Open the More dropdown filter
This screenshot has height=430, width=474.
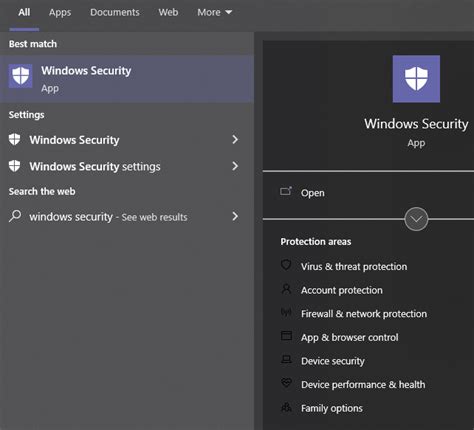(214, 12)
